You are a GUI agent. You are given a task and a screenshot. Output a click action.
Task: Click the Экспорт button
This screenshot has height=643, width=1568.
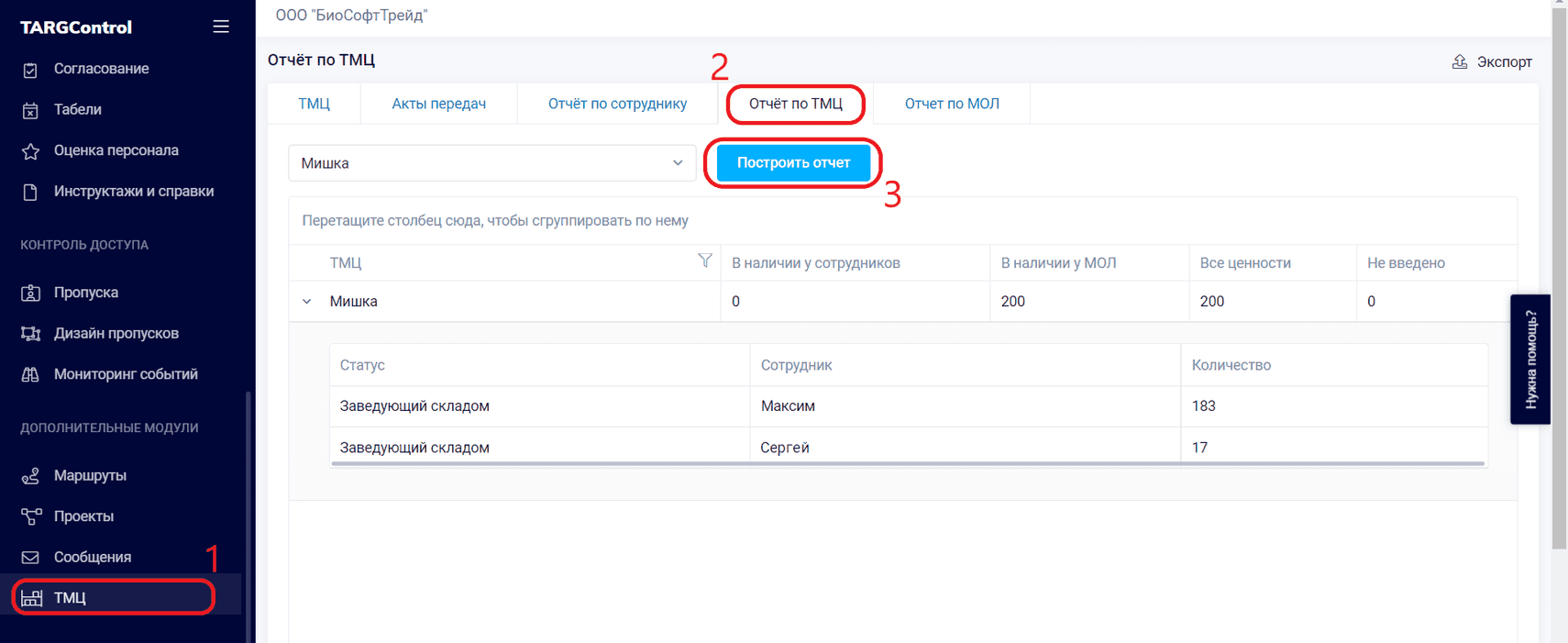click(x=1492, y=61)
